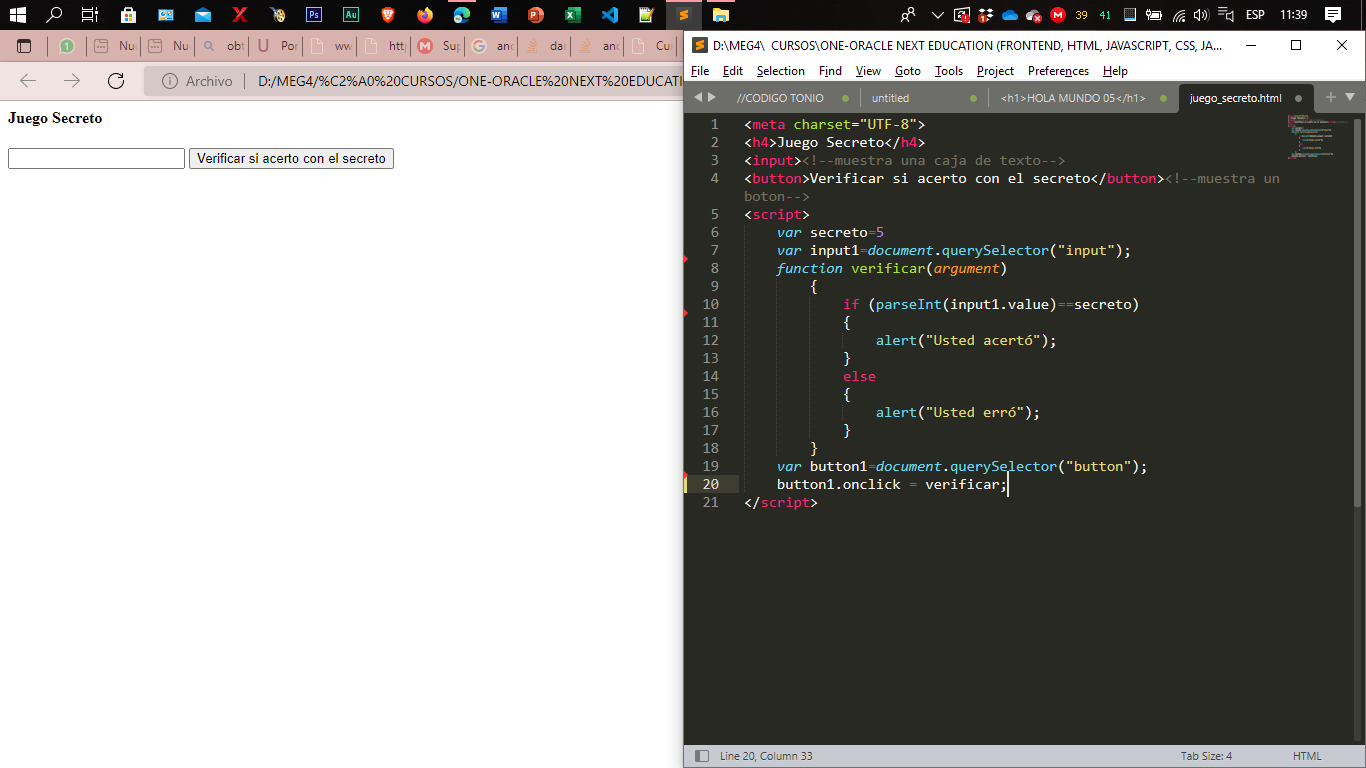Focus the Juego Secreto text input
The image size is (1366, 768).
pos(97,159)
